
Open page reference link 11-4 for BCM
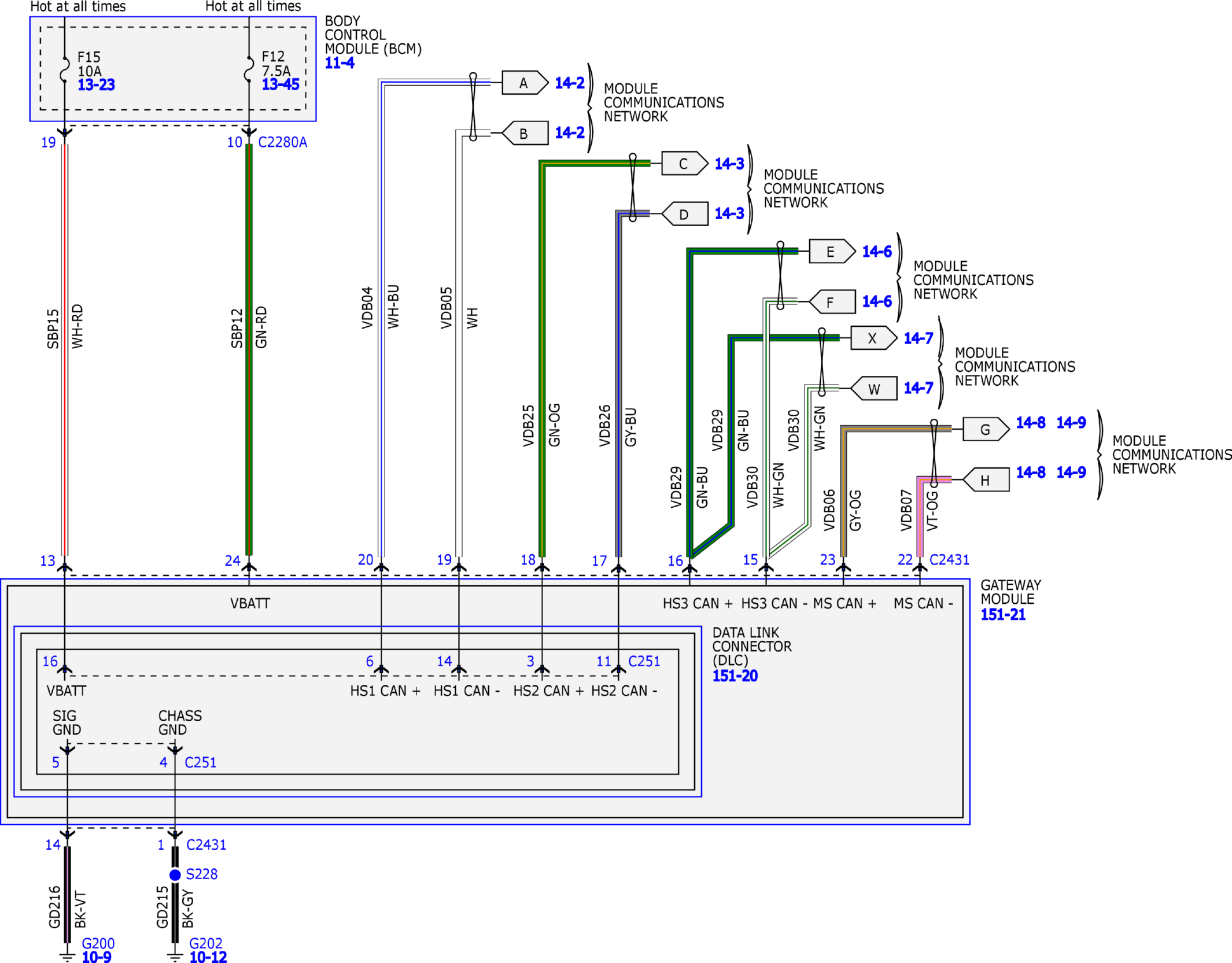[340, 63]
